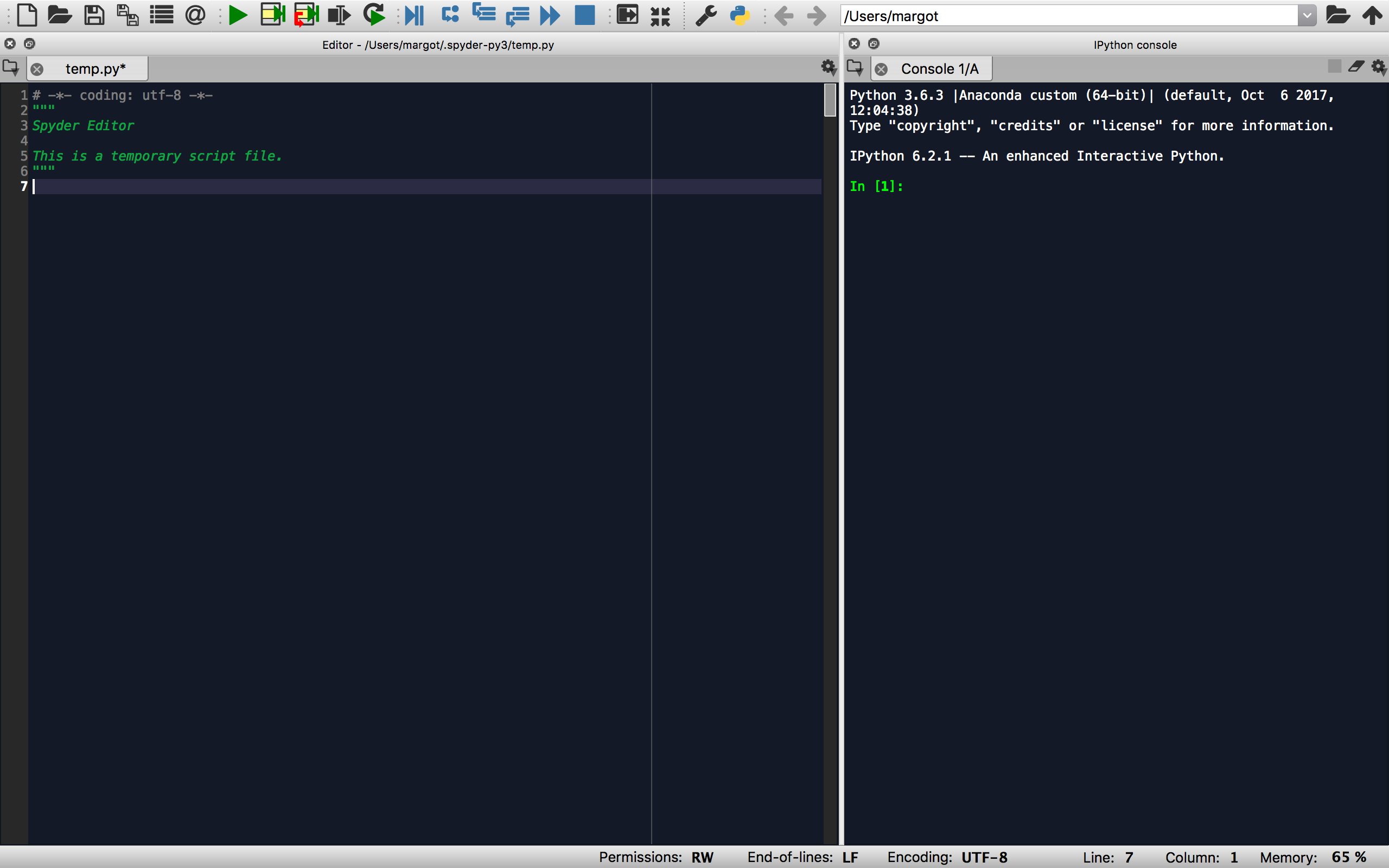This screenshot has width=1389, height=868.
Task: Open the Editor pane options gear
Action: point(828,68)
